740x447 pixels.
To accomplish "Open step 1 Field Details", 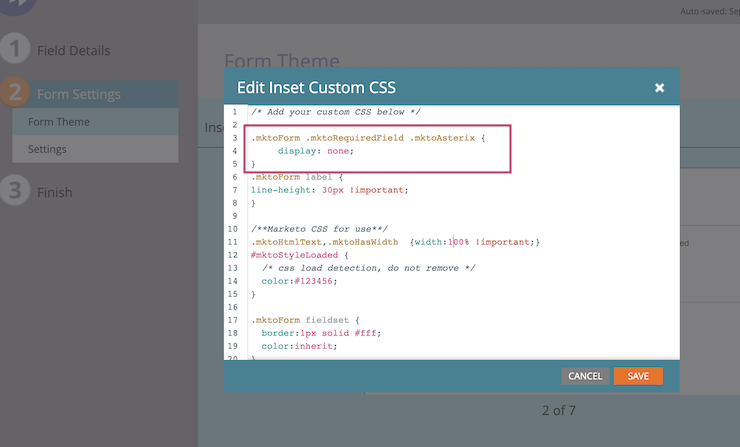I will pos(74,51).
